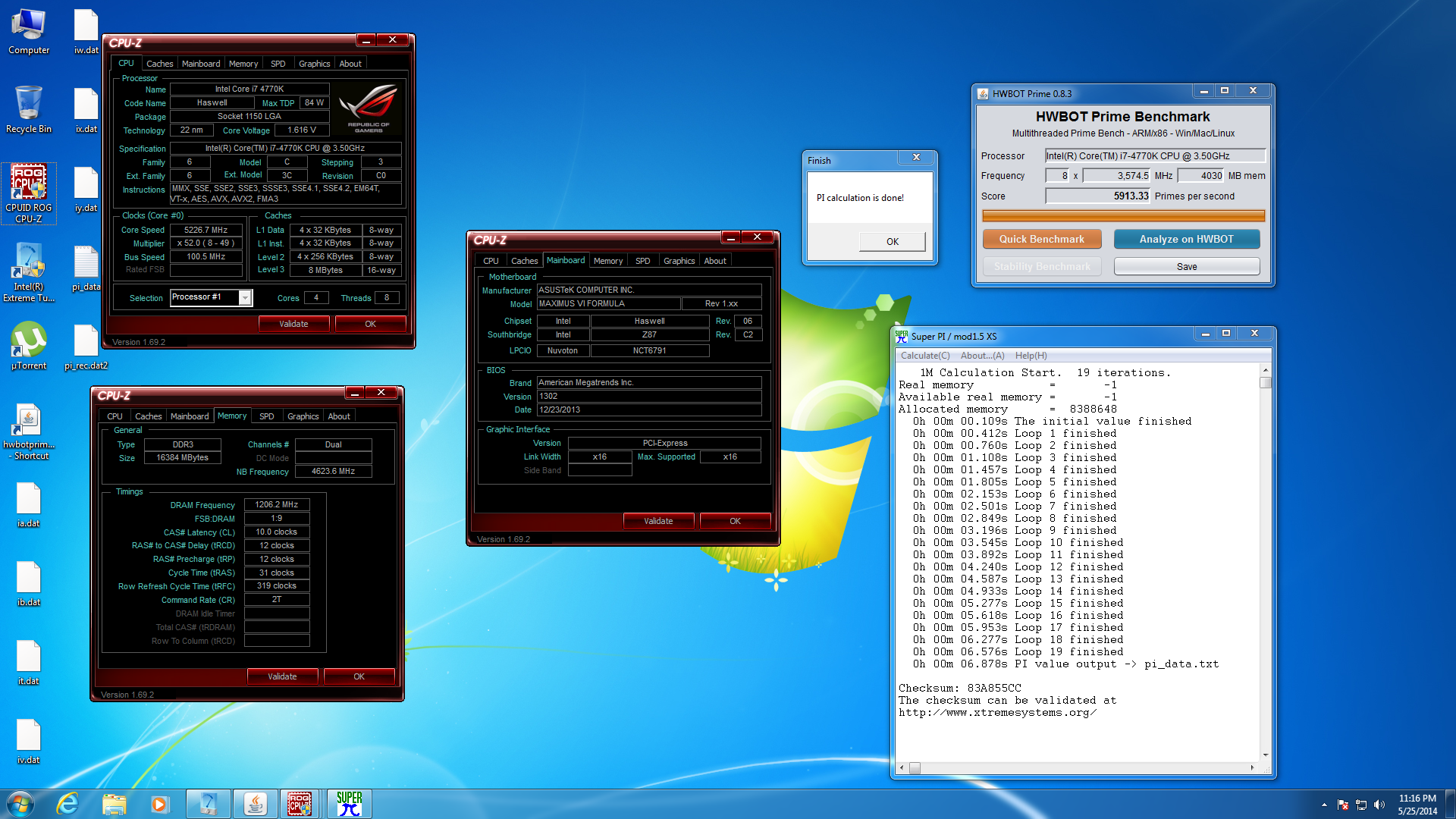
Task: Switch to Caches tab in top CPU-Z window
Action: tap(159, 64)
